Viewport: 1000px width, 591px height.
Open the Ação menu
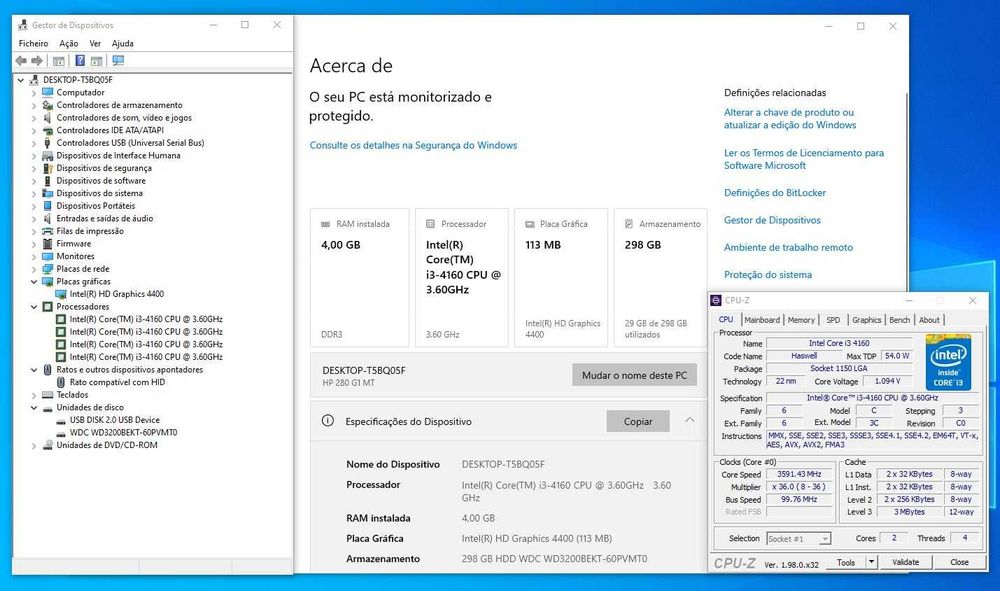coord(68,43)
